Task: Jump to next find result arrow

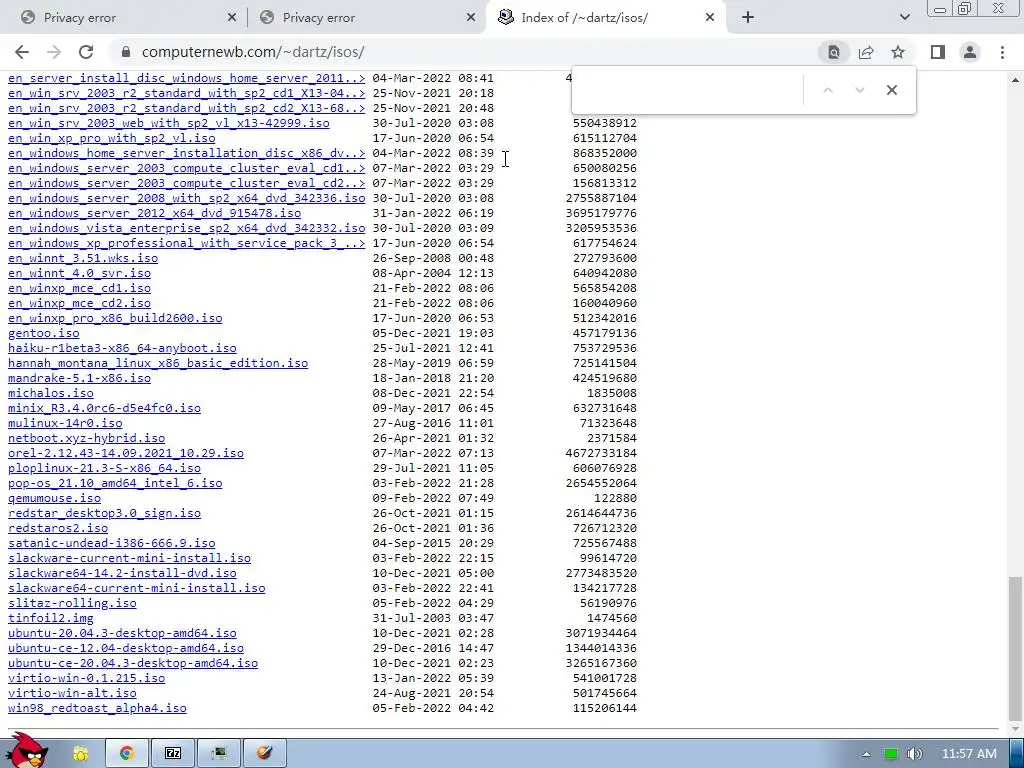Action: tap(859, 90)
